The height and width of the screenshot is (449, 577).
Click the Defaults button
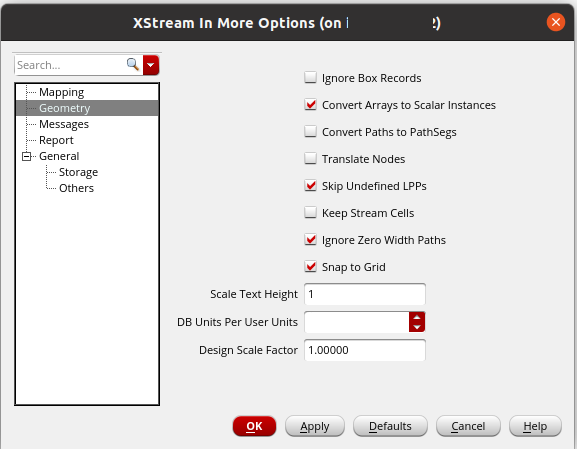click(390, 426)
